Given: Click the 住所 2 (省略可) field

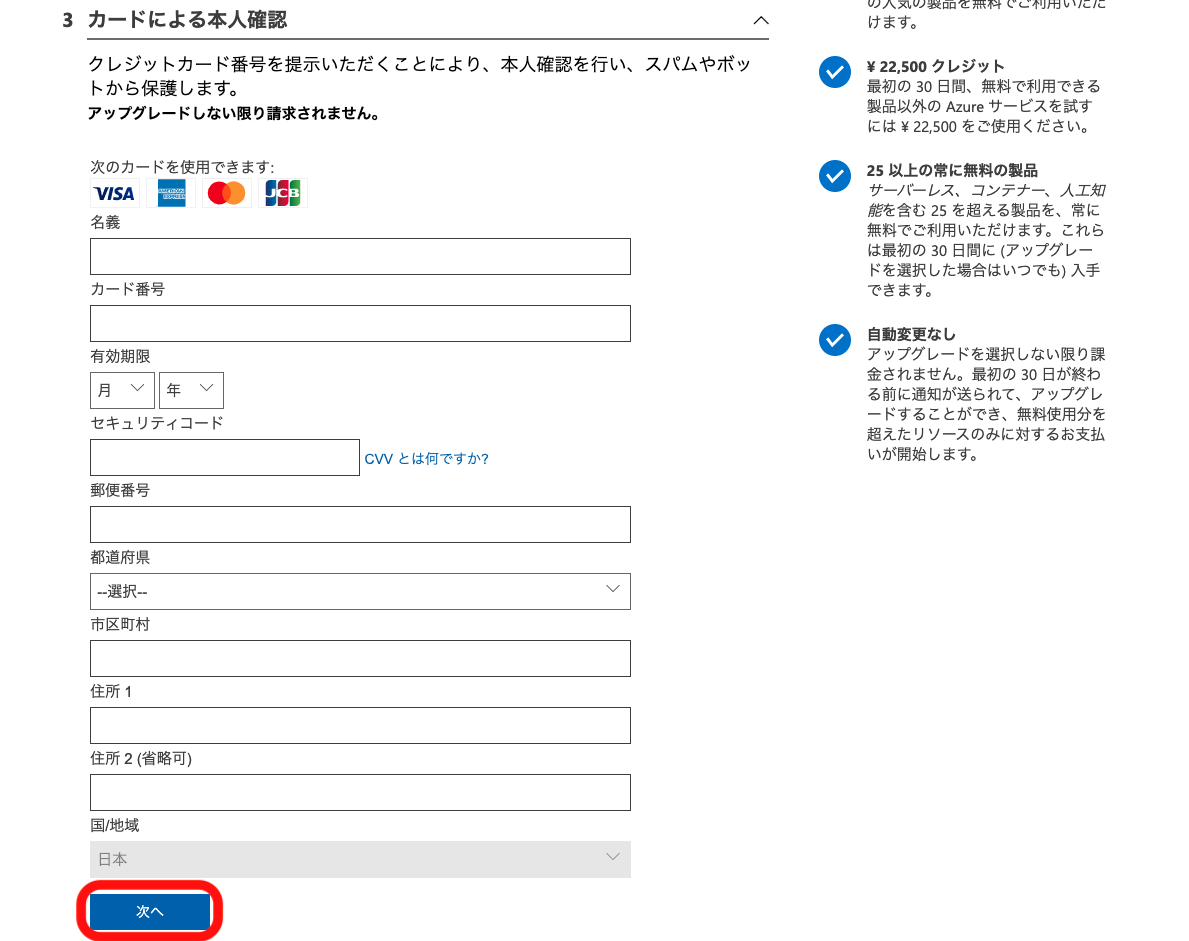Looking at the screenshot, I should pyautogui.click(x=360, y=792).
